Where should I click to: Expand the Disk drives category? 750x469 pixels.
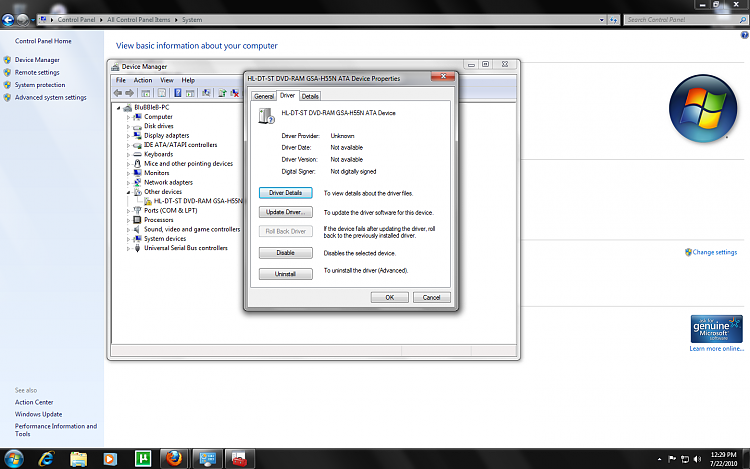coord(128,127)
